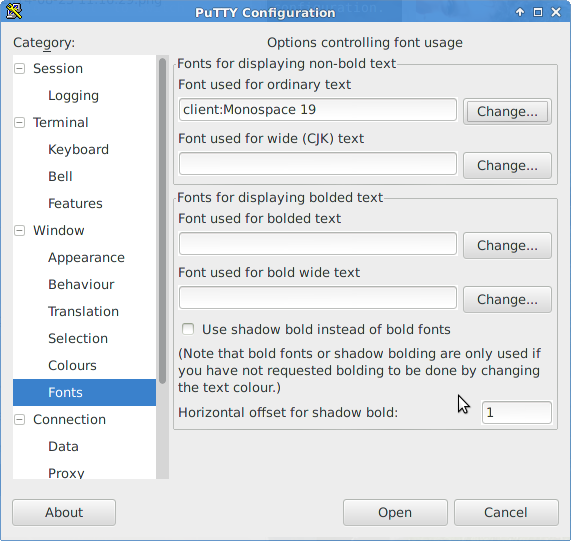This screenshot has height=541, width=571.
Task: Open the Selection category
Action: (78, 339)
